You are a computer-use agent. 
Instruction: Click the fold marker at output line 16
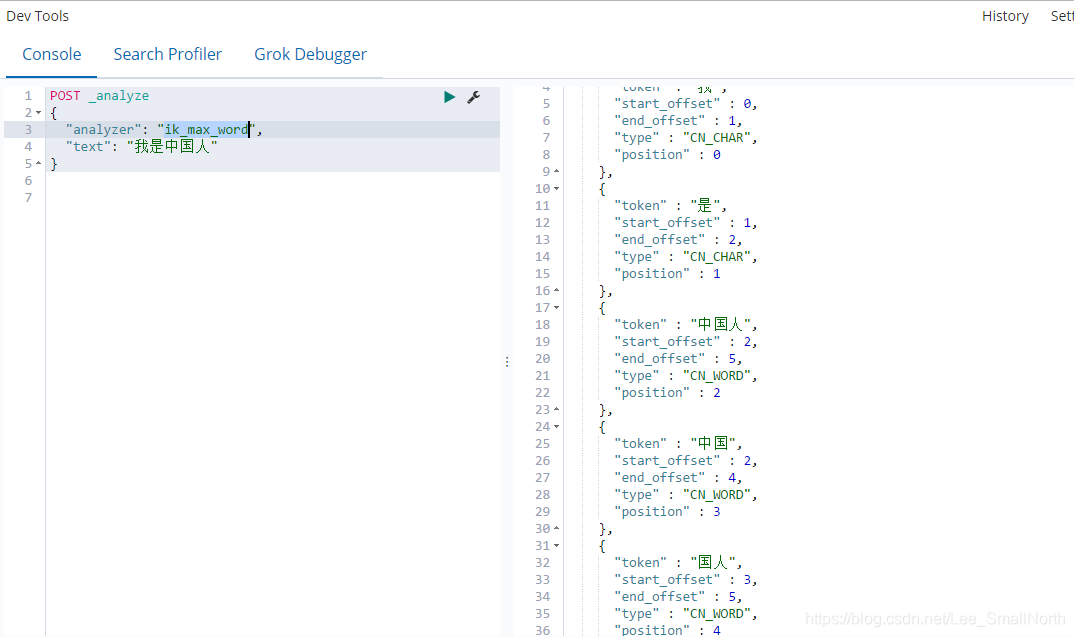[x=556, y=290]
